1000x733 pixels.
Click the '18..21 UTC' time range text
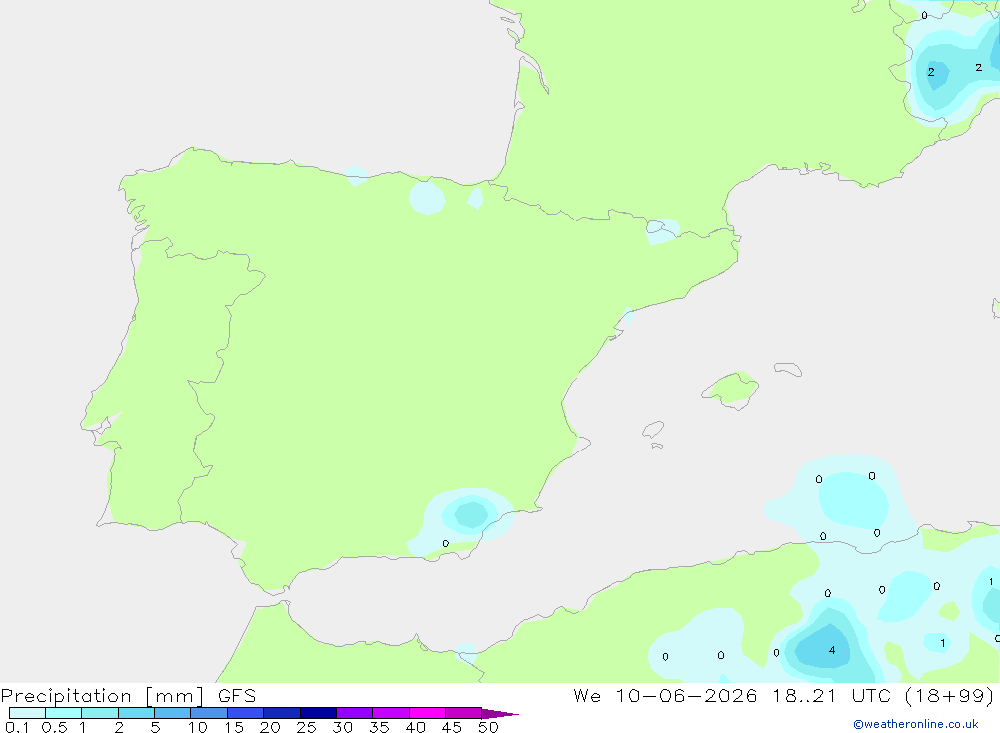[832, 695]
